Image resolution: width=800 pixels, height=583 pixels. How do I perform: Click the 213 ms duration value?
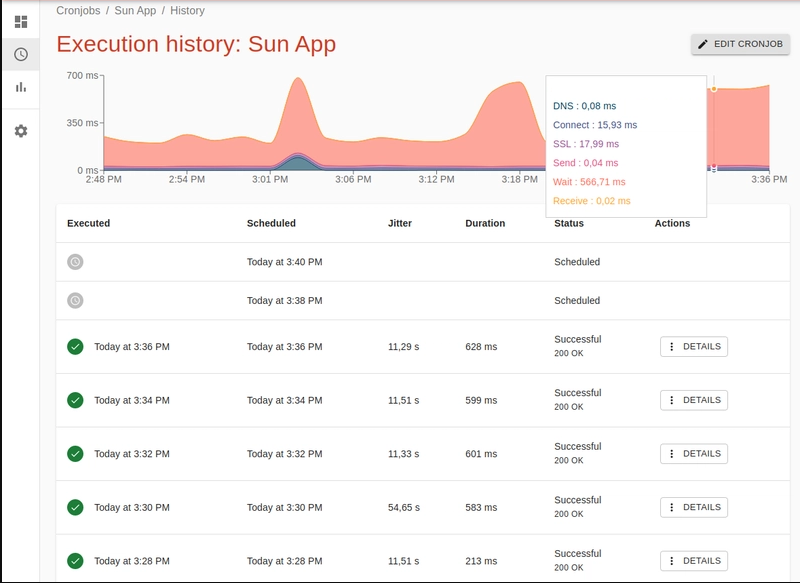click(481, 561)
